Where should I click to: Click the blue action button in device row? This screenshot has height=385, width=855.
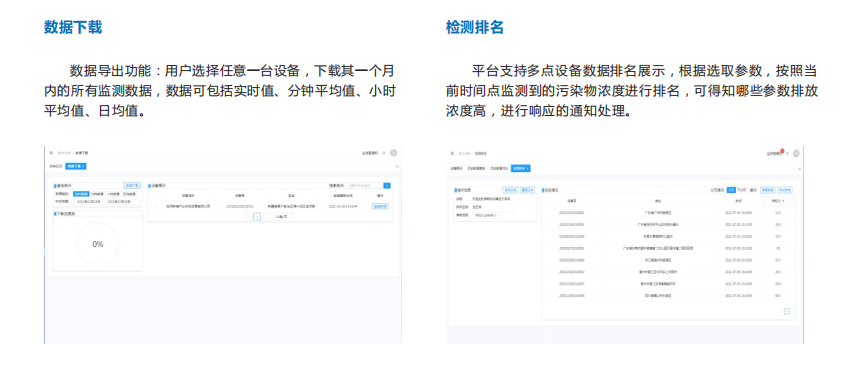(380, 207)
